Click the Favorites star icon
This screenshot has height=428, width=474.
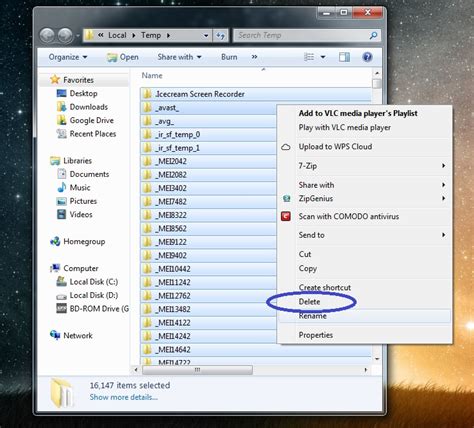tap(55, 80)
